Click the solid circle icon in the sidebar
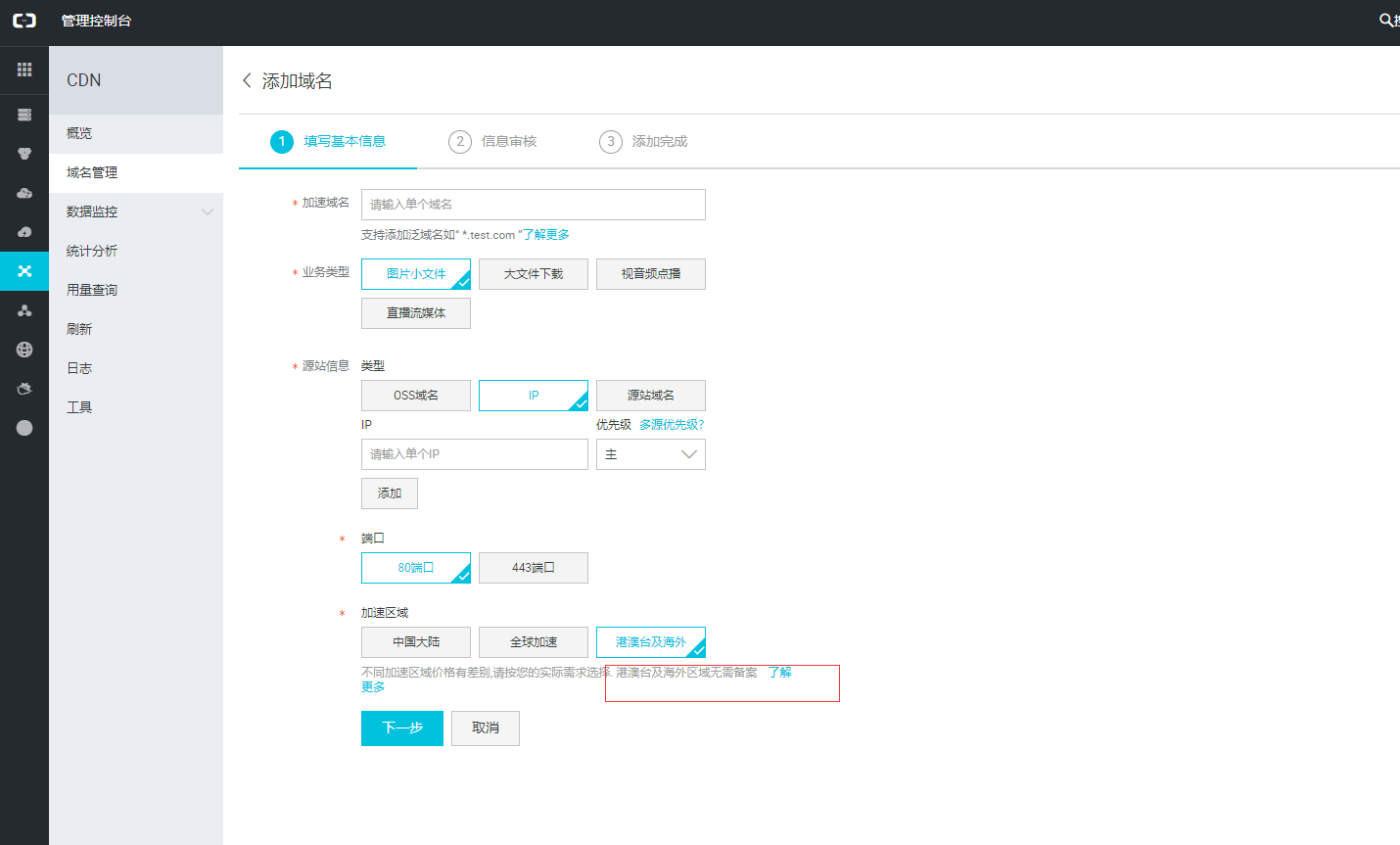Image resolution: width=1400 pixels, height=845 pixels. pyautogui.click(x=24, y=428)
